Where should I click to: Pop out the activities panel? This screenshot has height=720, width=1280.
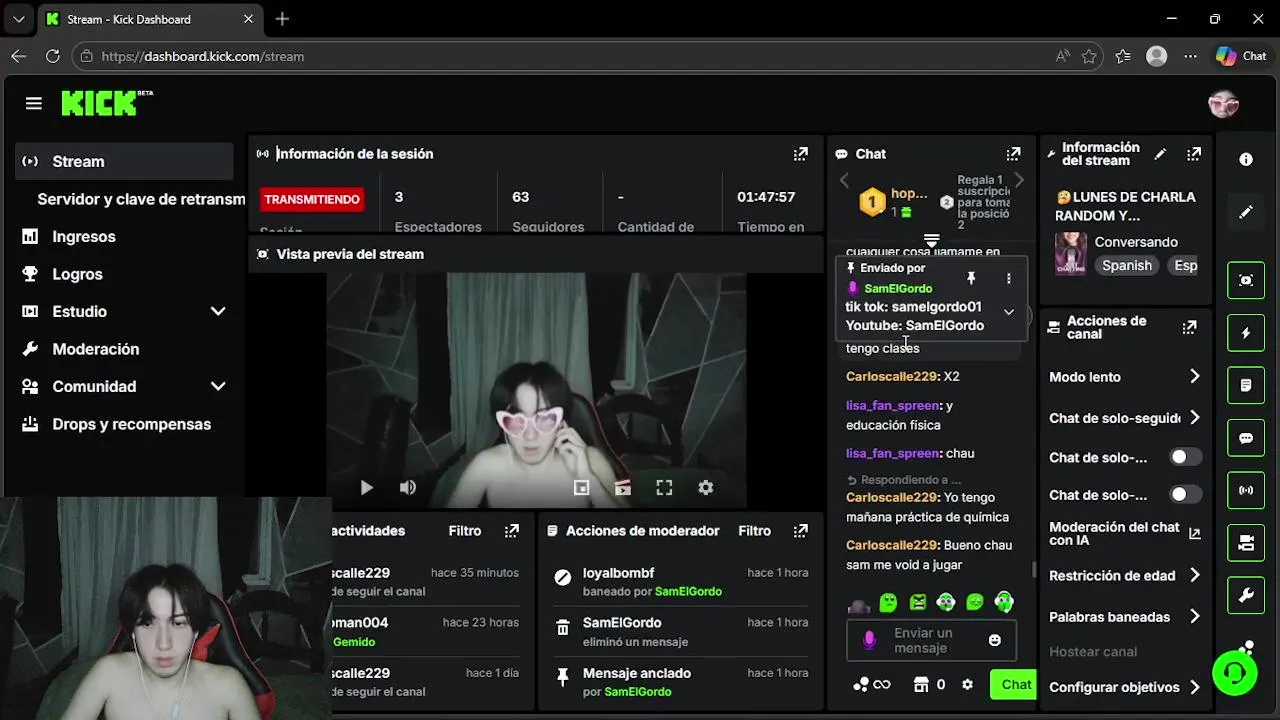point(512,531)
